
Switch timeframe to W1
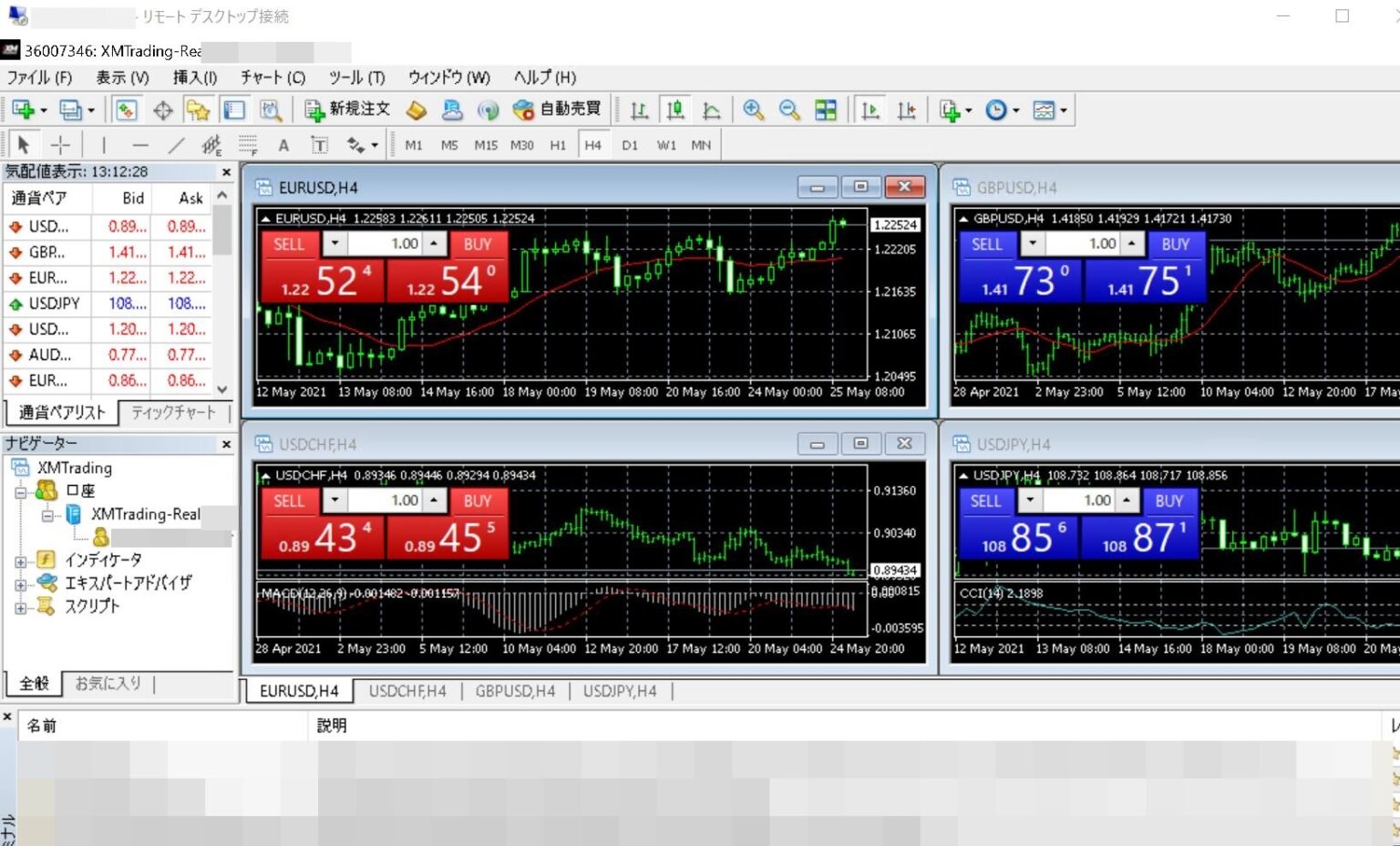[666, 144]
